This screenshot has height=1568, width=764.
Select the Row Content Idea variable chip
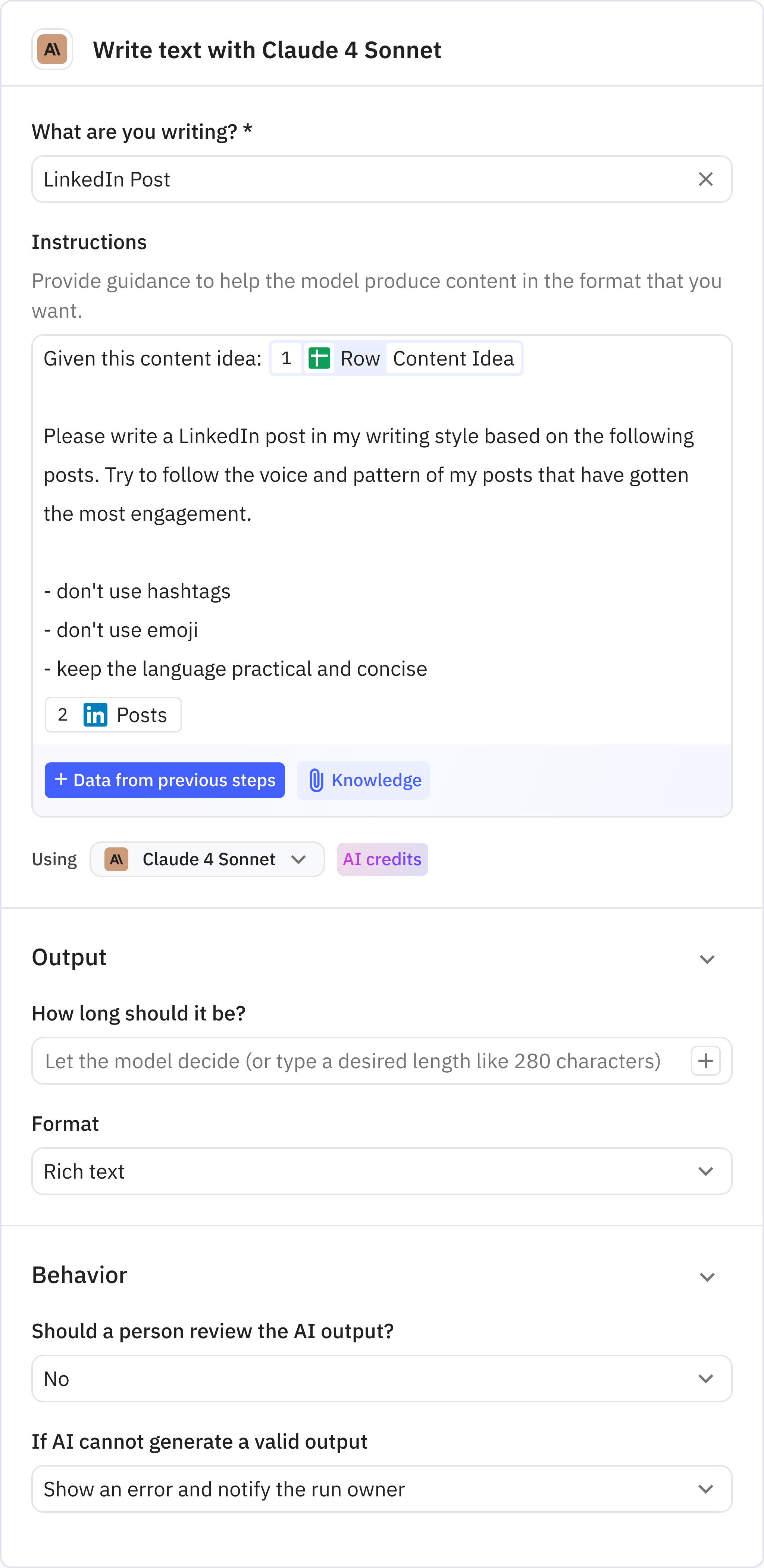point(395,358)
